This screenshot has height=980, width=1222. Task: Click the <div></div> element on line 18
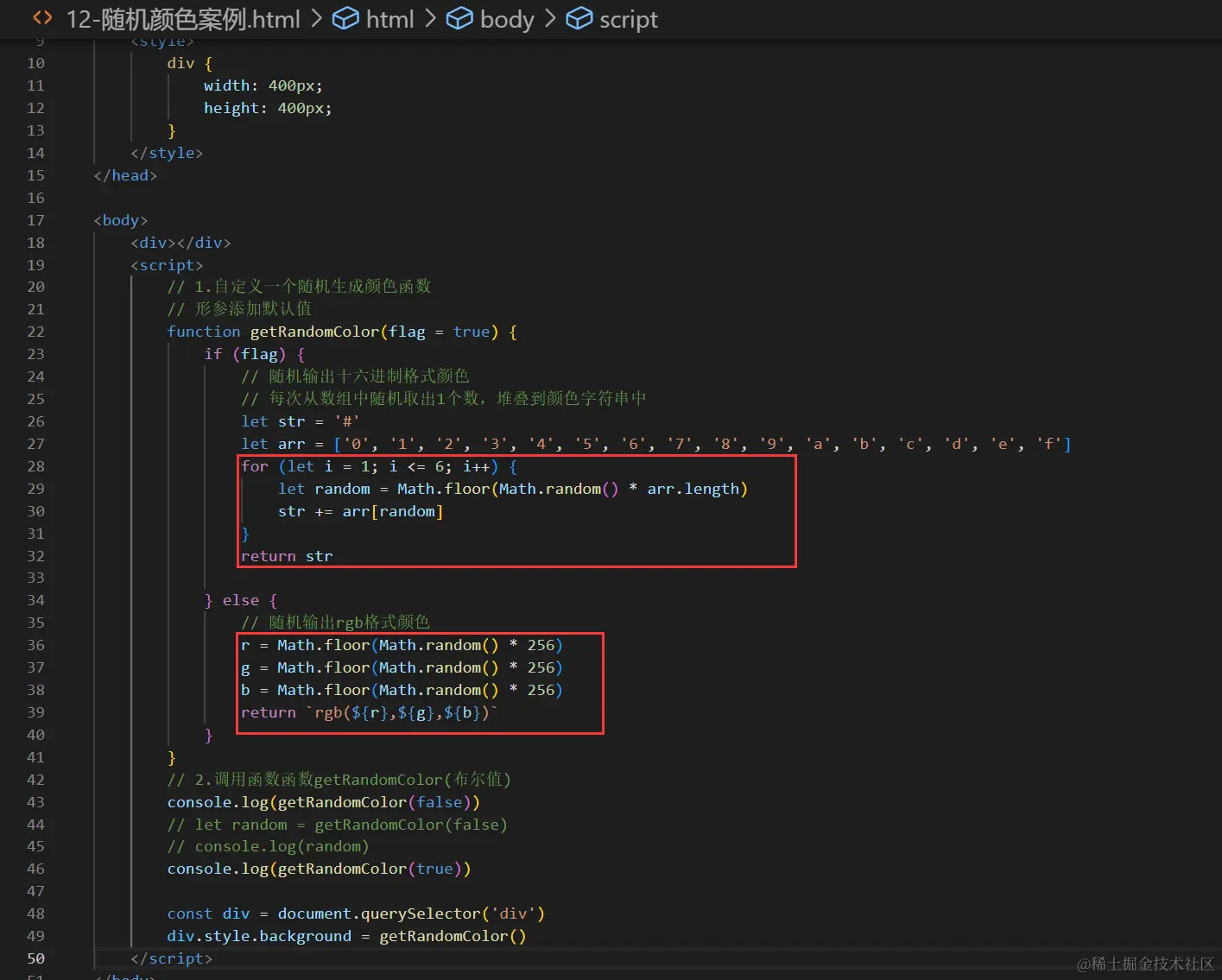coord(180,243)
